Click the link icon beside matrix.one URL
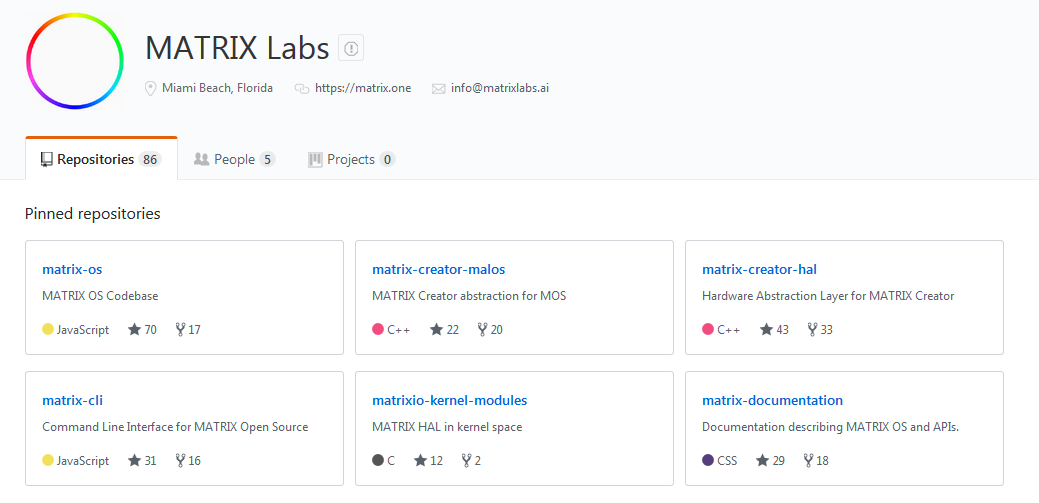The image size is (1039, 503). (302, 88)
